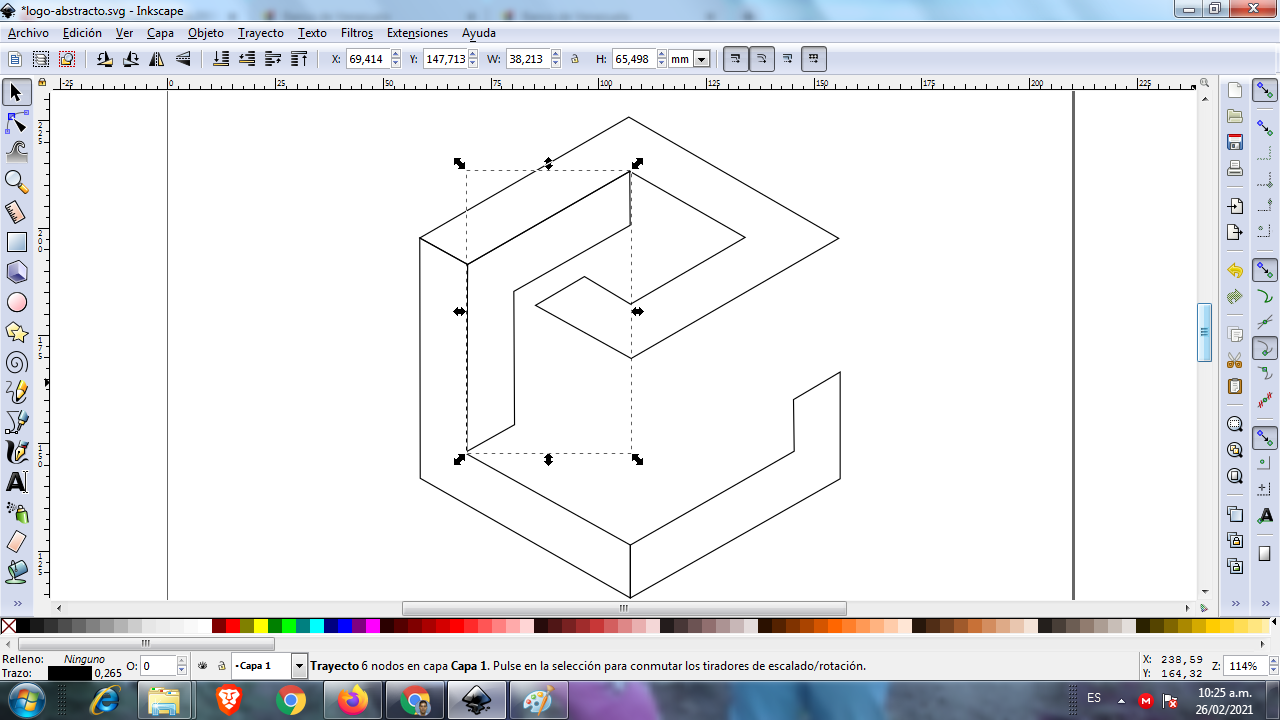Lower selection one step
This screenshot has height=720, width=1280.
(x=247, y=59)
